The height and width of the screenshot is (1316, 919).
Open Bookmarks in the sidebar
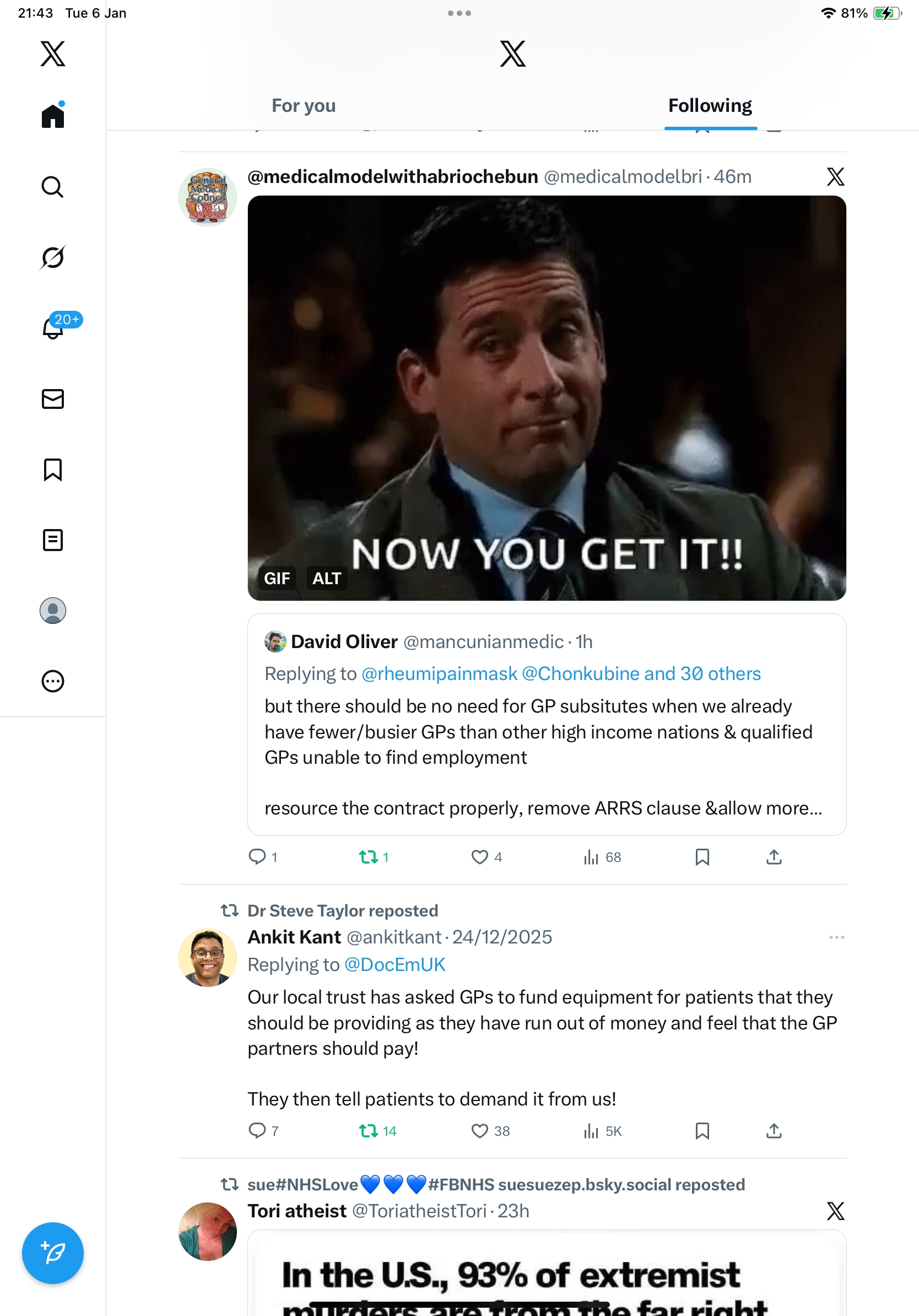53,470
